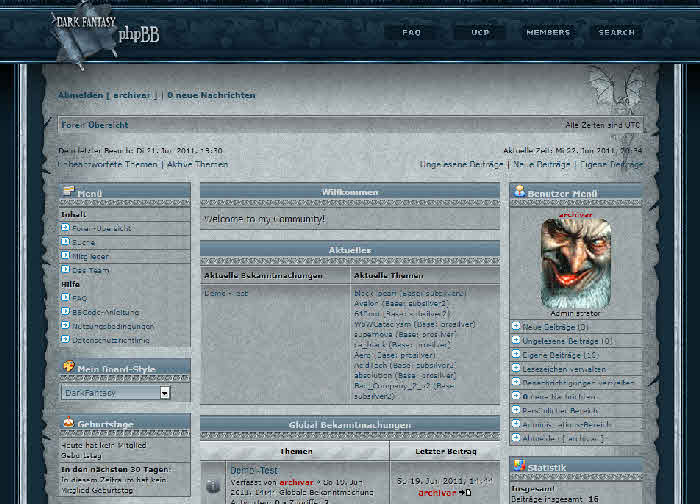Click the info icon beside Demo-Test announcement
Image resolution: width=700 pixels, height=504 pixels.
coord(212,486)
